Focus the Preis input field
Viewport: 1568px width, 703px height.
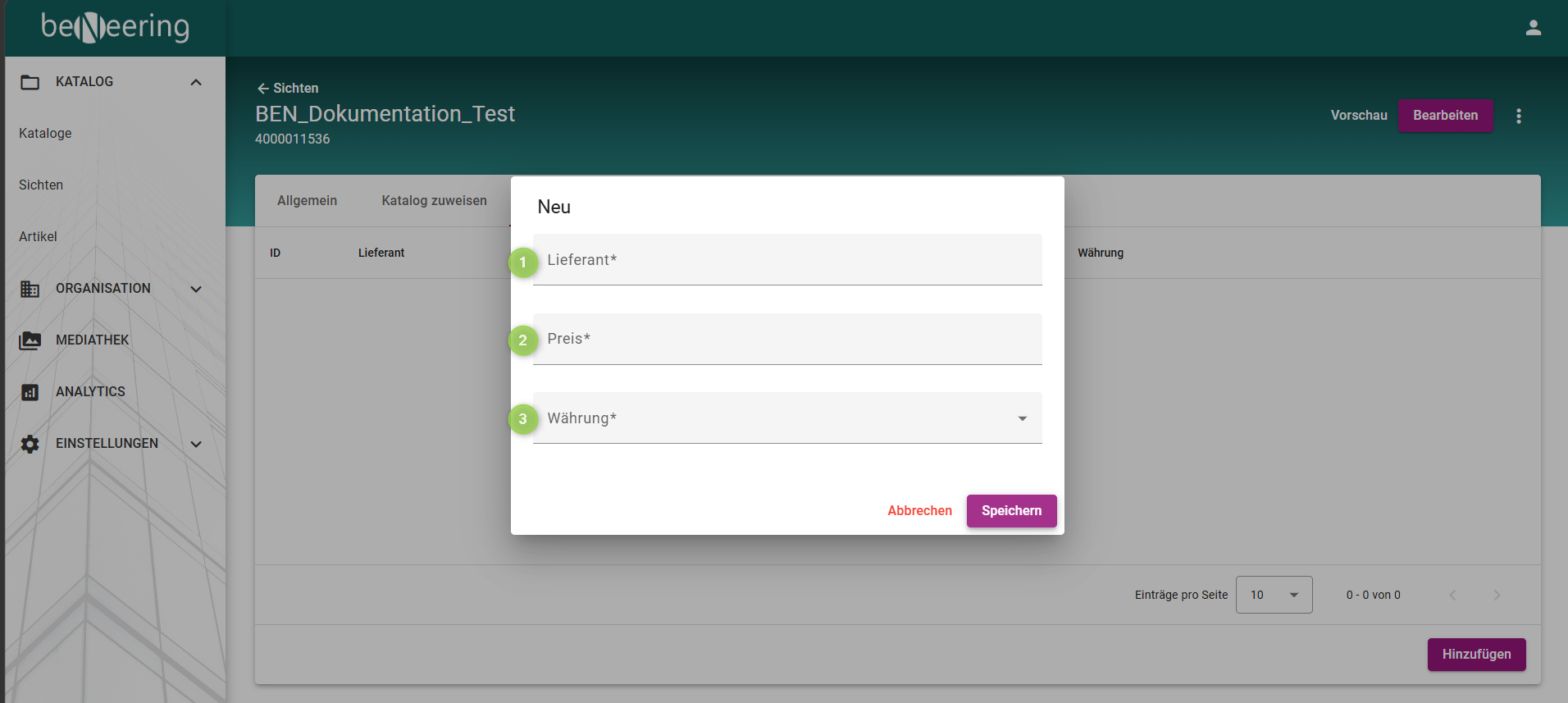click(787, 339)
